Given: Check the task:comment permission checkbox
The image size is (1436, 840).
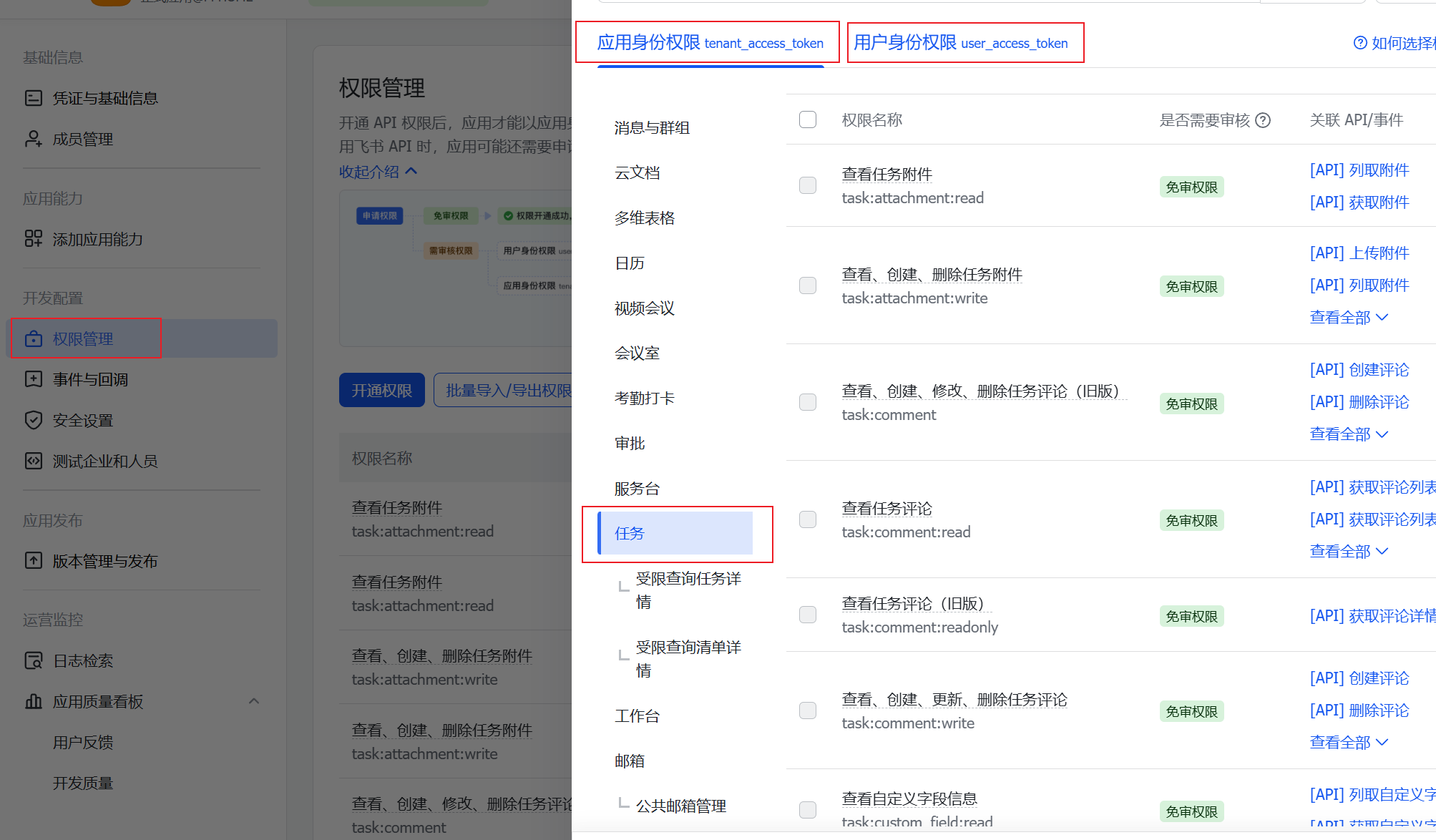Looking at the screenshot, I should pos(808,402).
